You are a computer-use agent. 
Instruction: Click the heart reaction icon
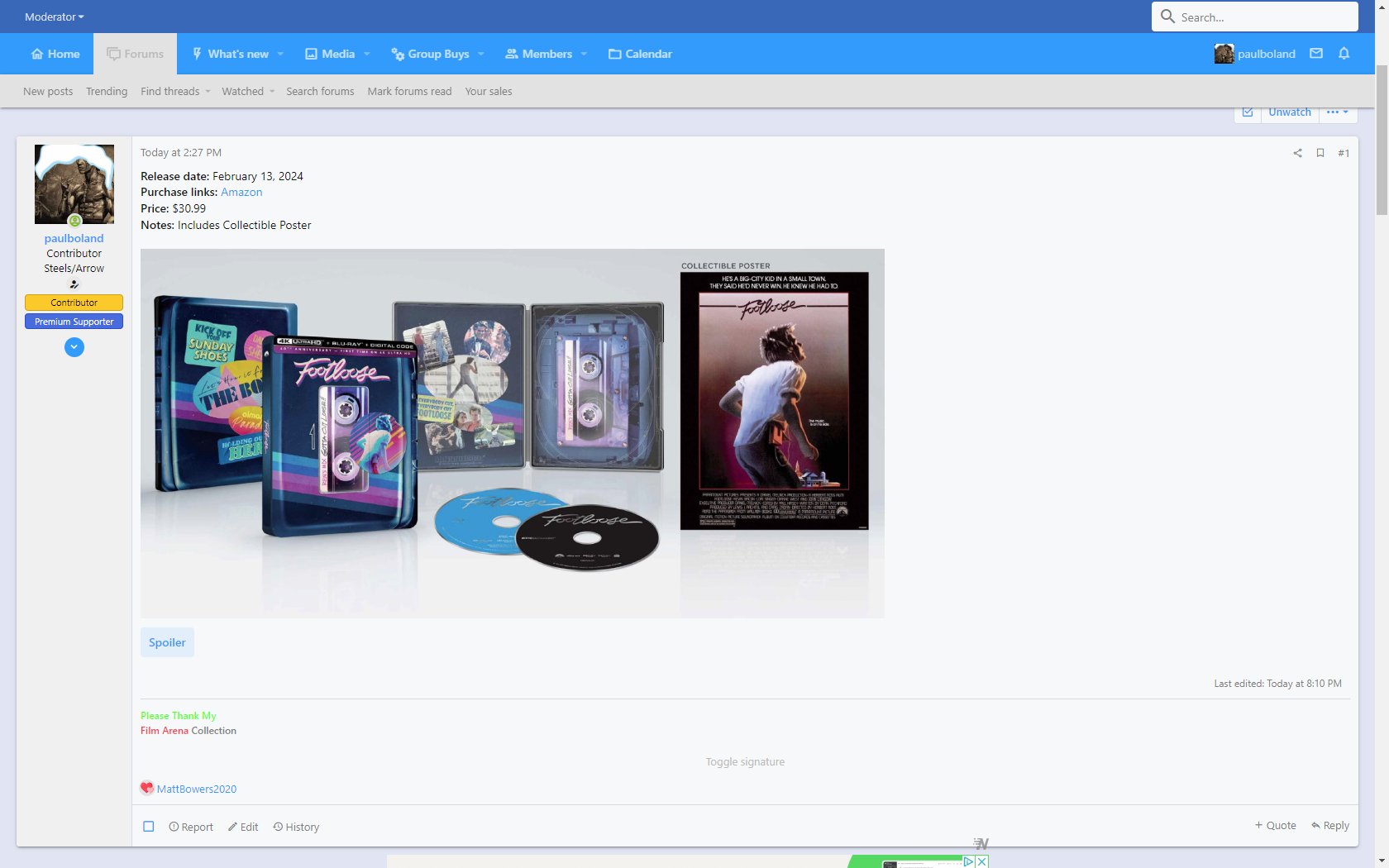147,788
